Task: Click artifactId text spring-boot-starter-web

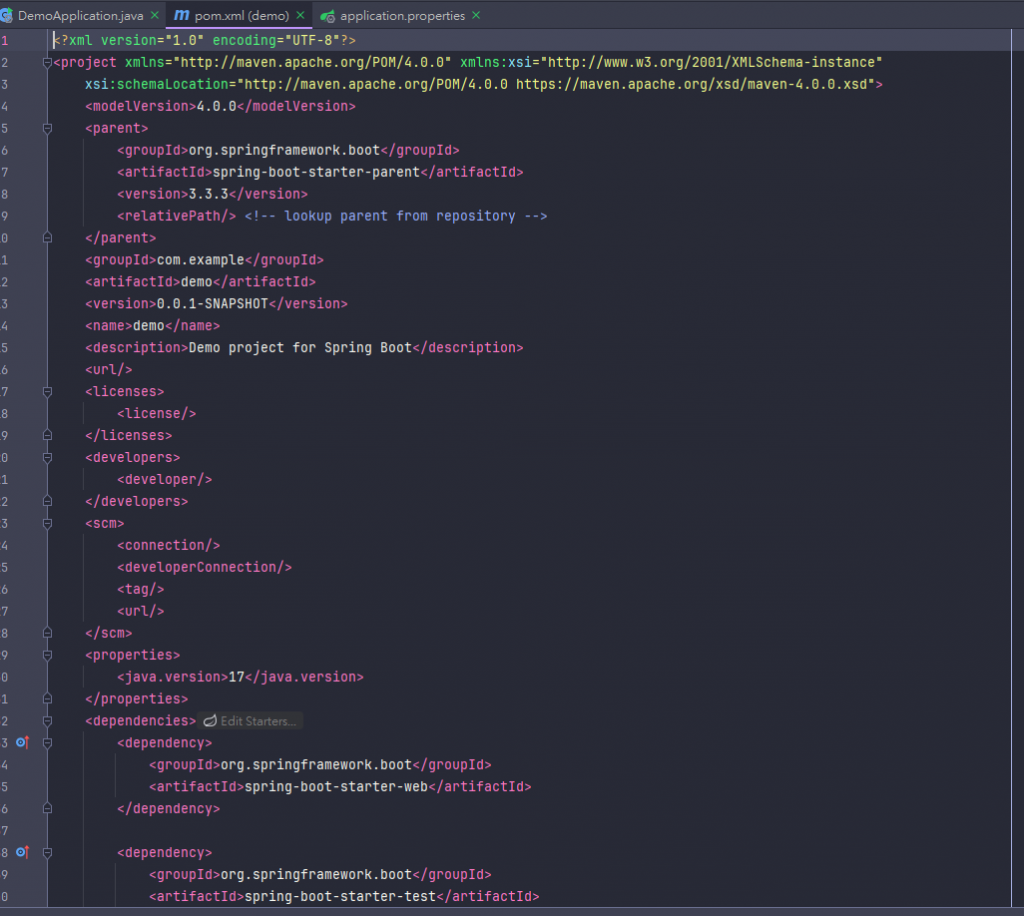Action: (336, 787)
